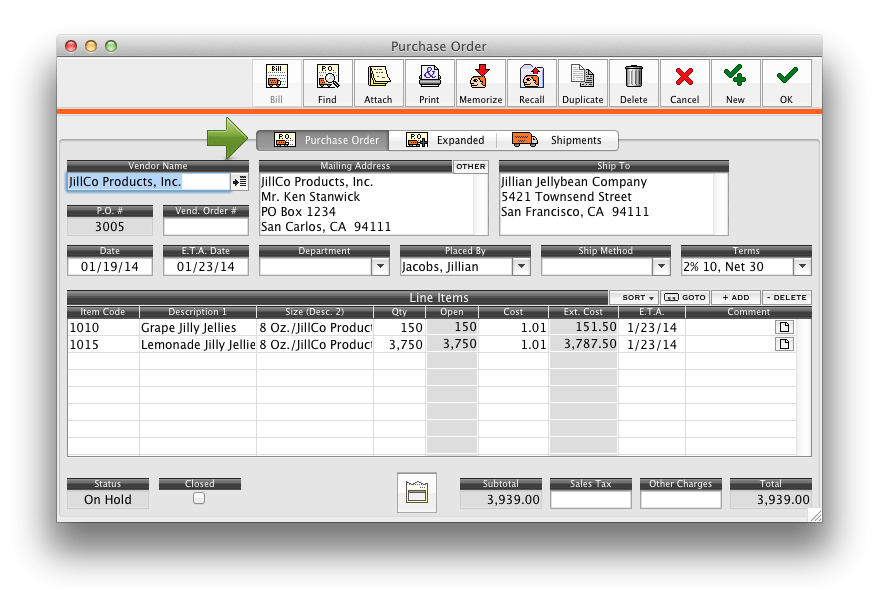Attach a note to this purchase order
The image size is (879, 601).
click(x=378, y=83)
